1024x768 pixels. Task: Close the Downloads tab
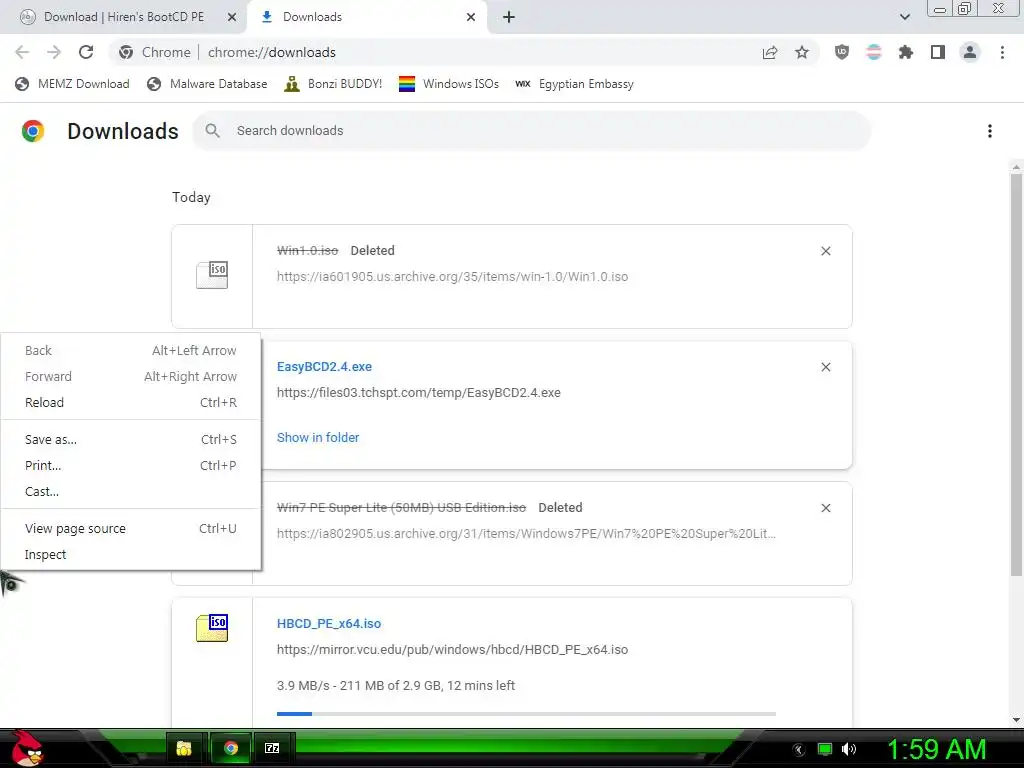(x=471, y=17)
